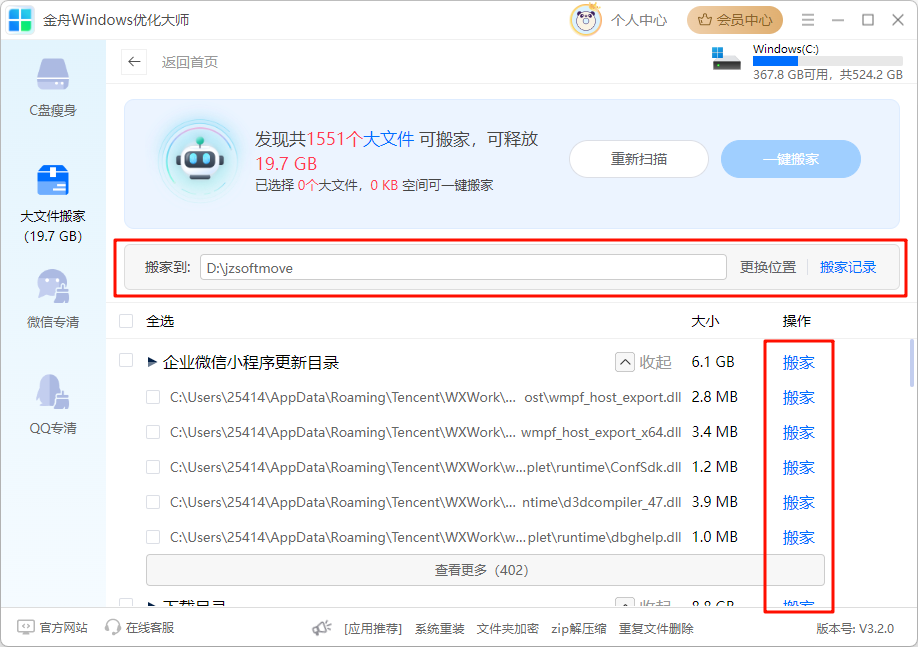Image resolution: width=918 pixels, height=647 pixels.
Task: Check the wmpf_host_export.dll file checkbox
Action: pos(153,397)
